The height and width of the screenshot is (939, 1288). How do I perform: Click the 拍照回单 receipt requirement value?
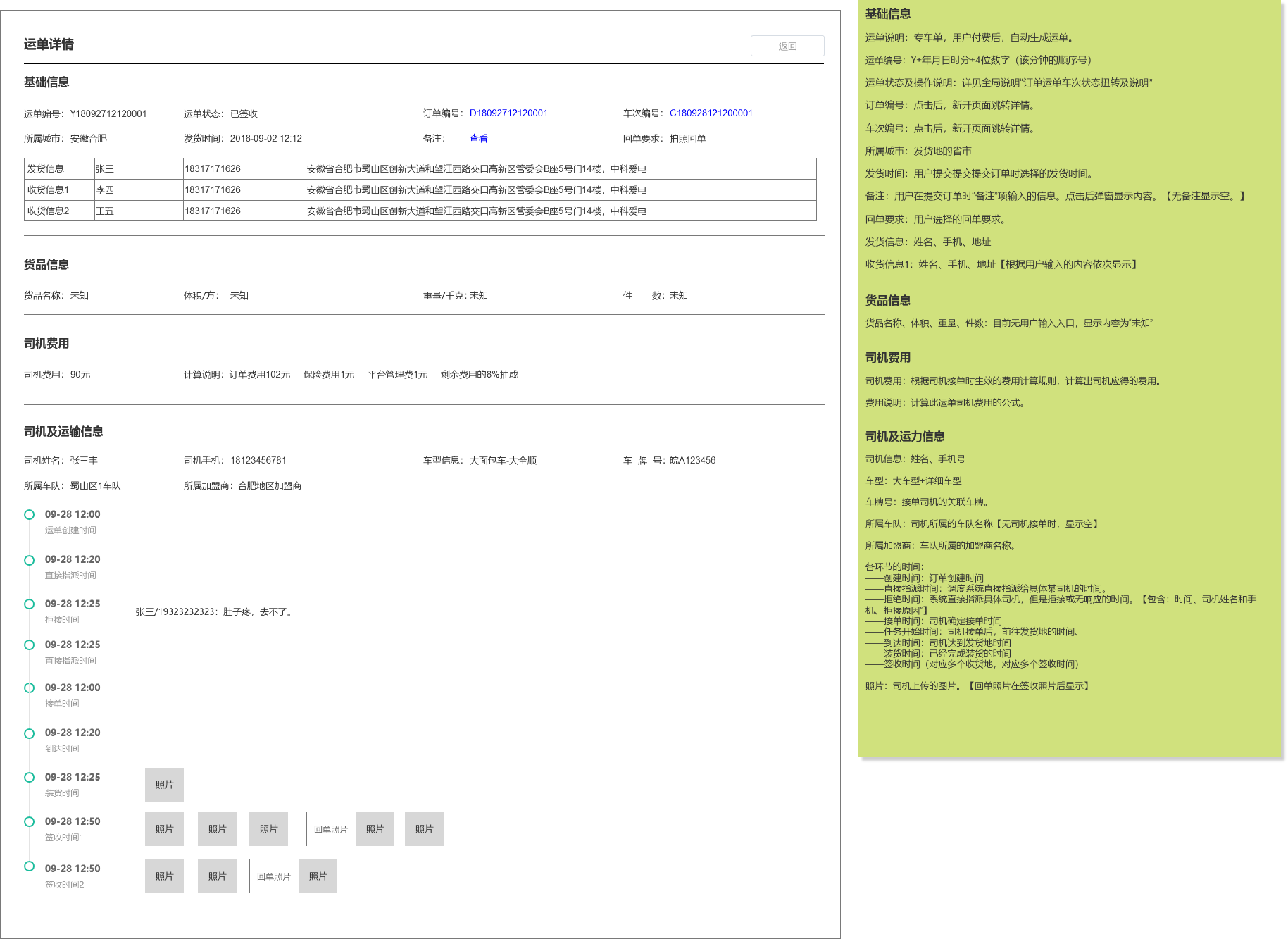point(688,139)
